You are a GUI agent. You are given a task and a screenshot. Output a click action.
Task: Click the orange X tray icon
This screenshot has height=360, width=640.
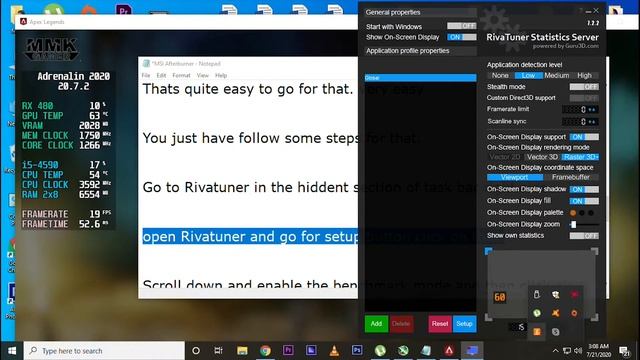556,313
